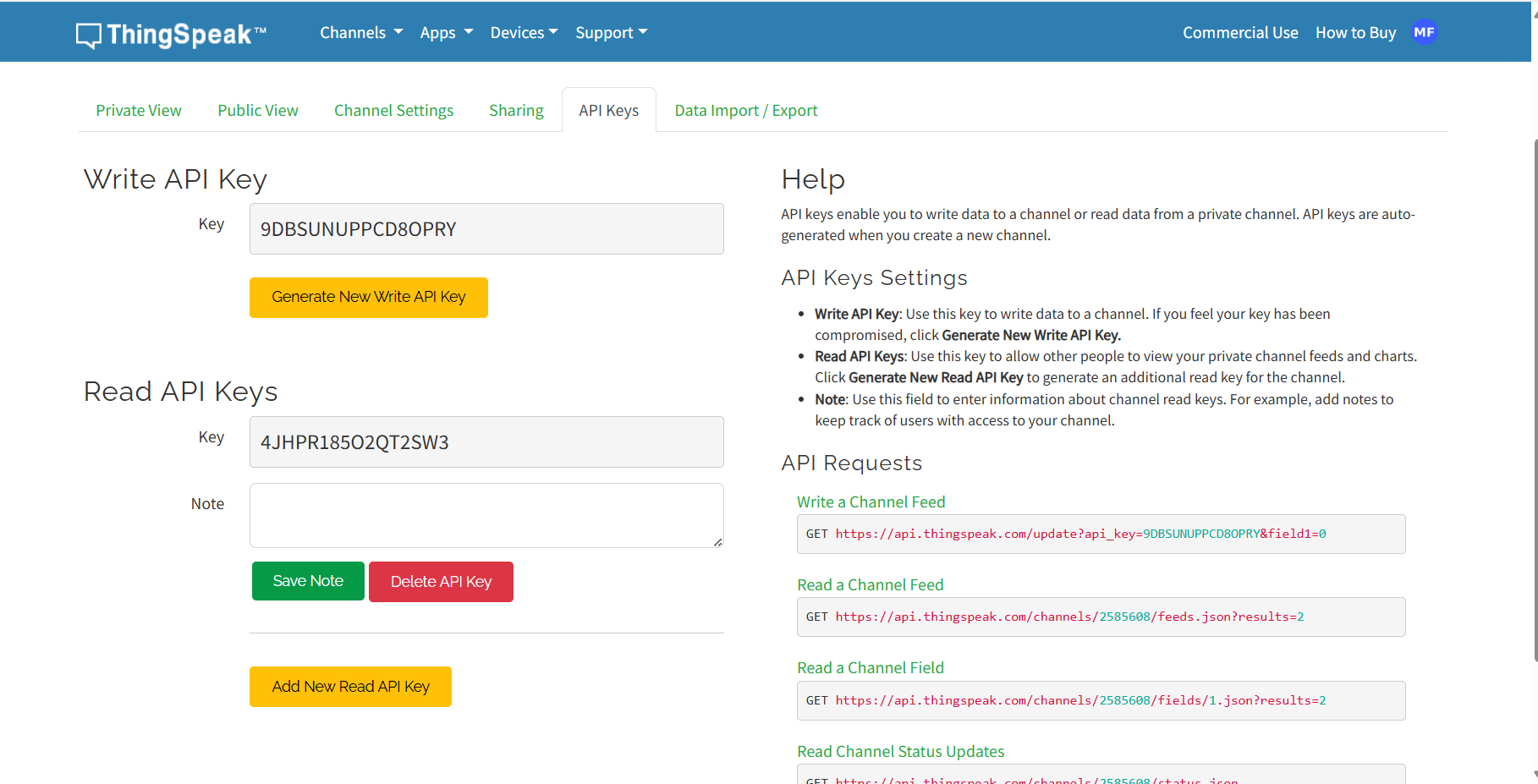
Task: Click the update?api_key GET request URL
Action: tap(1080, 534)
